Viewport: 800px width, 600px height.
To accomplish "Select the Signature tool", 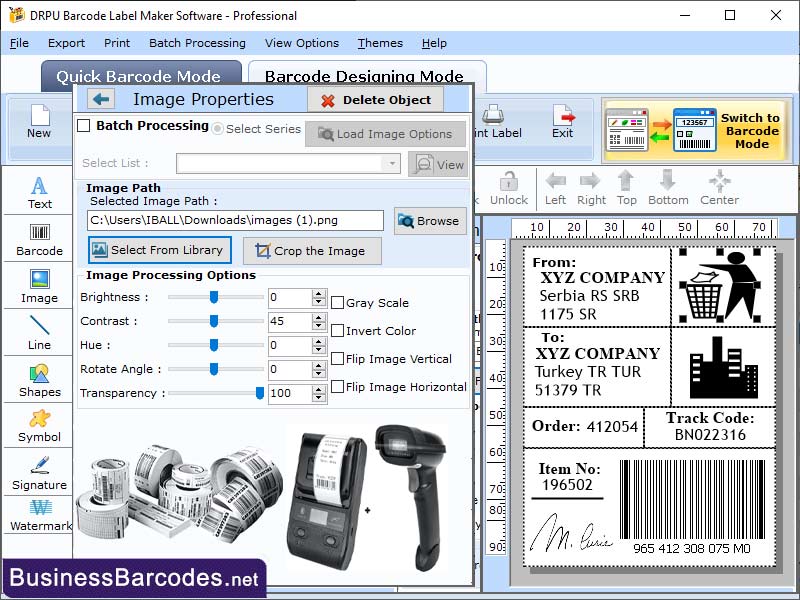I will click(39, 471).
